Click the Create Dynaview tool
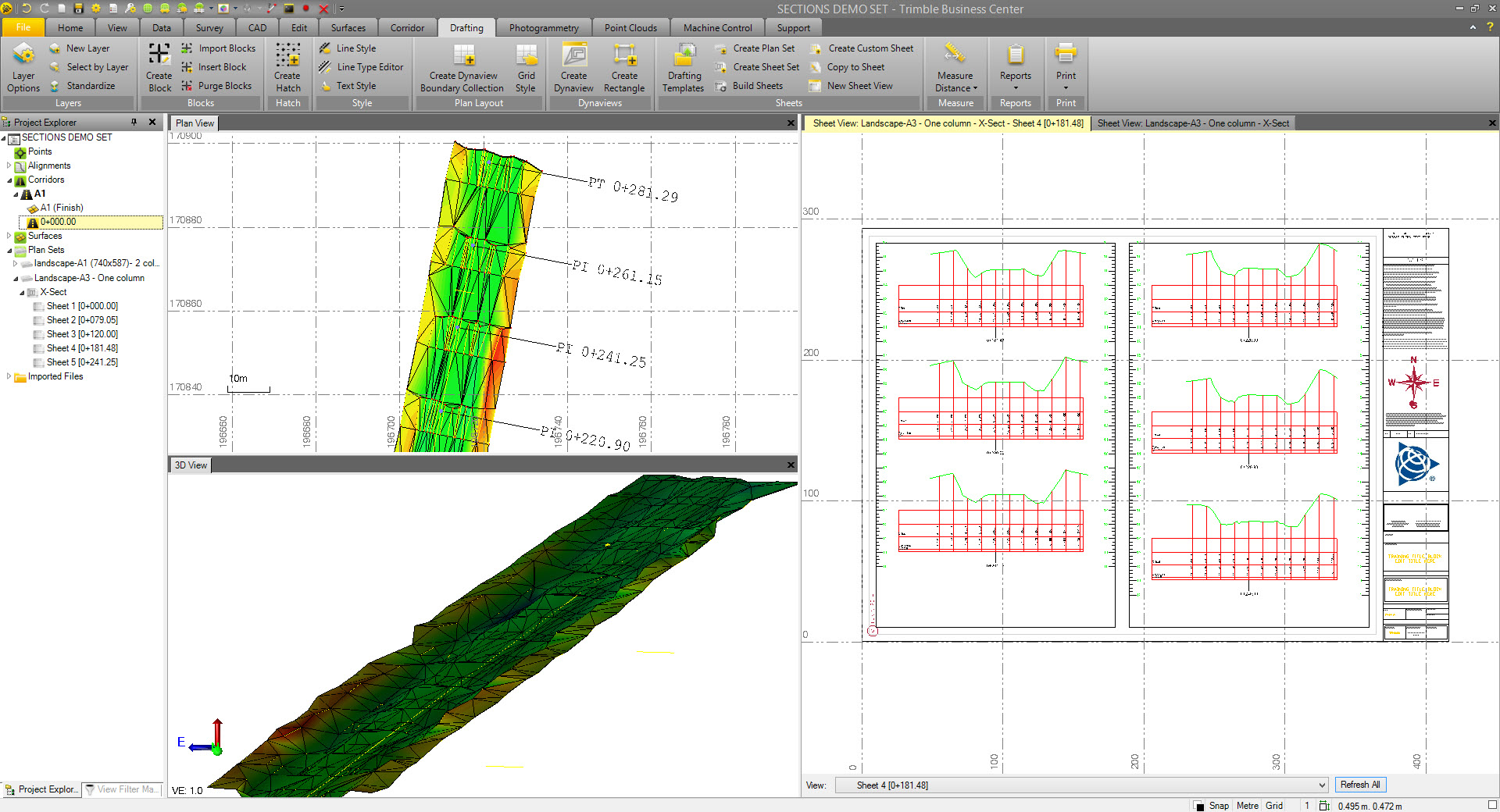 click(573, 68)
